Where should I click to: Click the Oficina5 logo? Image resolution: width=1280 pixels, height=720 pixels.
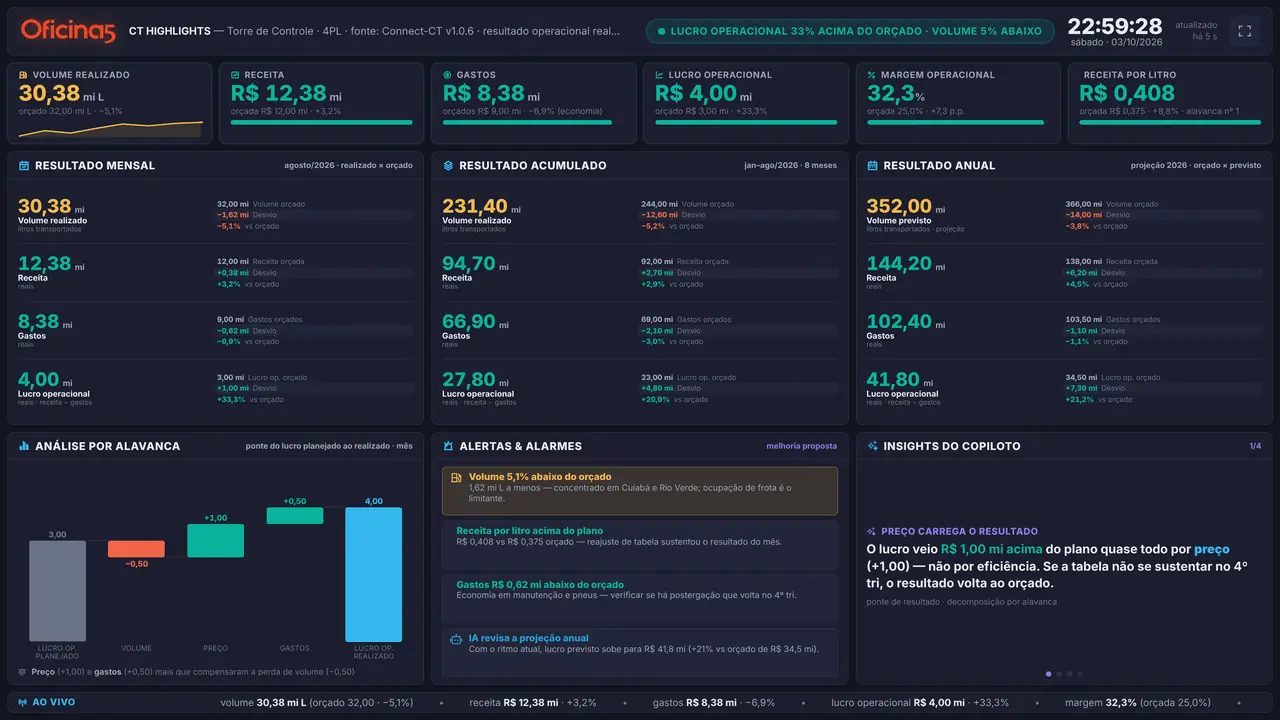point(68,31)
